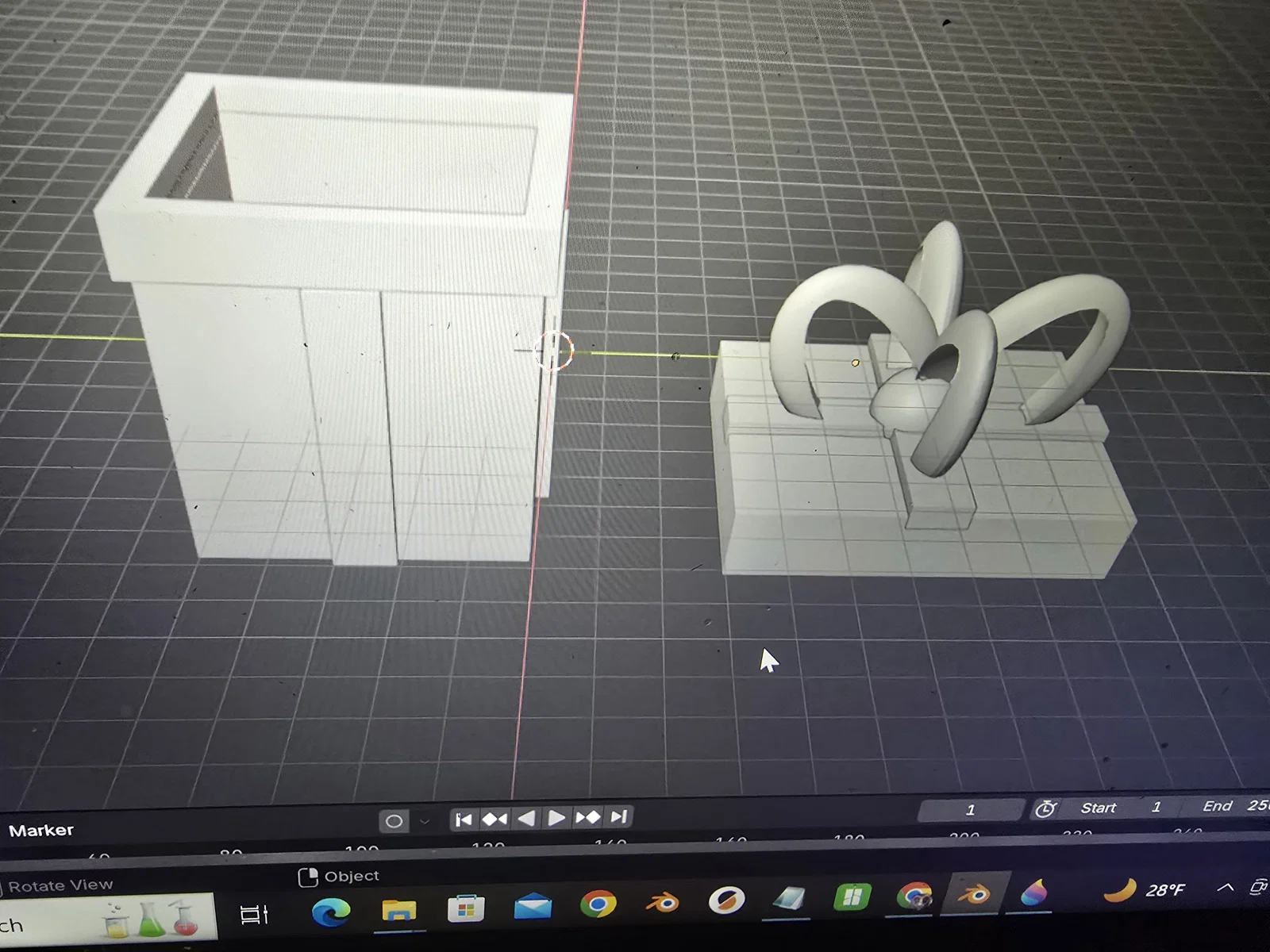Switch to the Chrome window with profile badge
Image resolution: width=1270 pixels, height=952 pixels.
coord(914,896)
